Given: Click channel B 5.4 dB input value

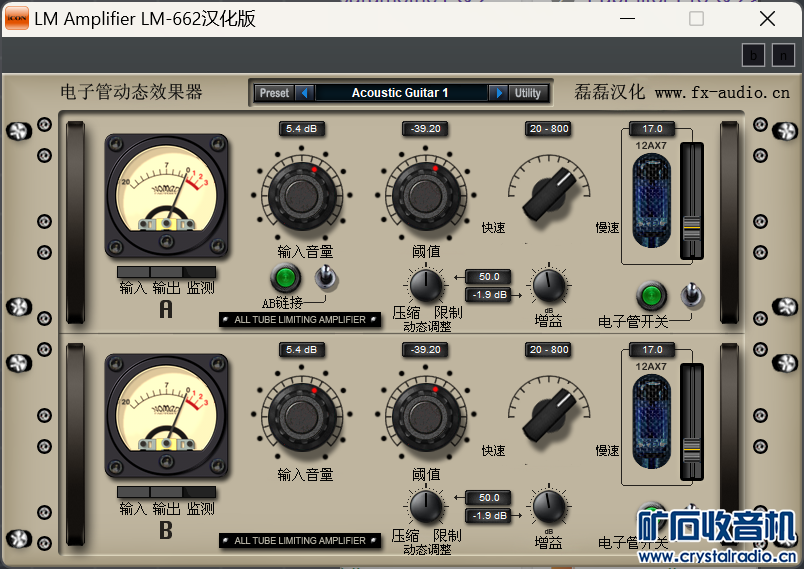Looking at the screenshot, I should [302, 350].
